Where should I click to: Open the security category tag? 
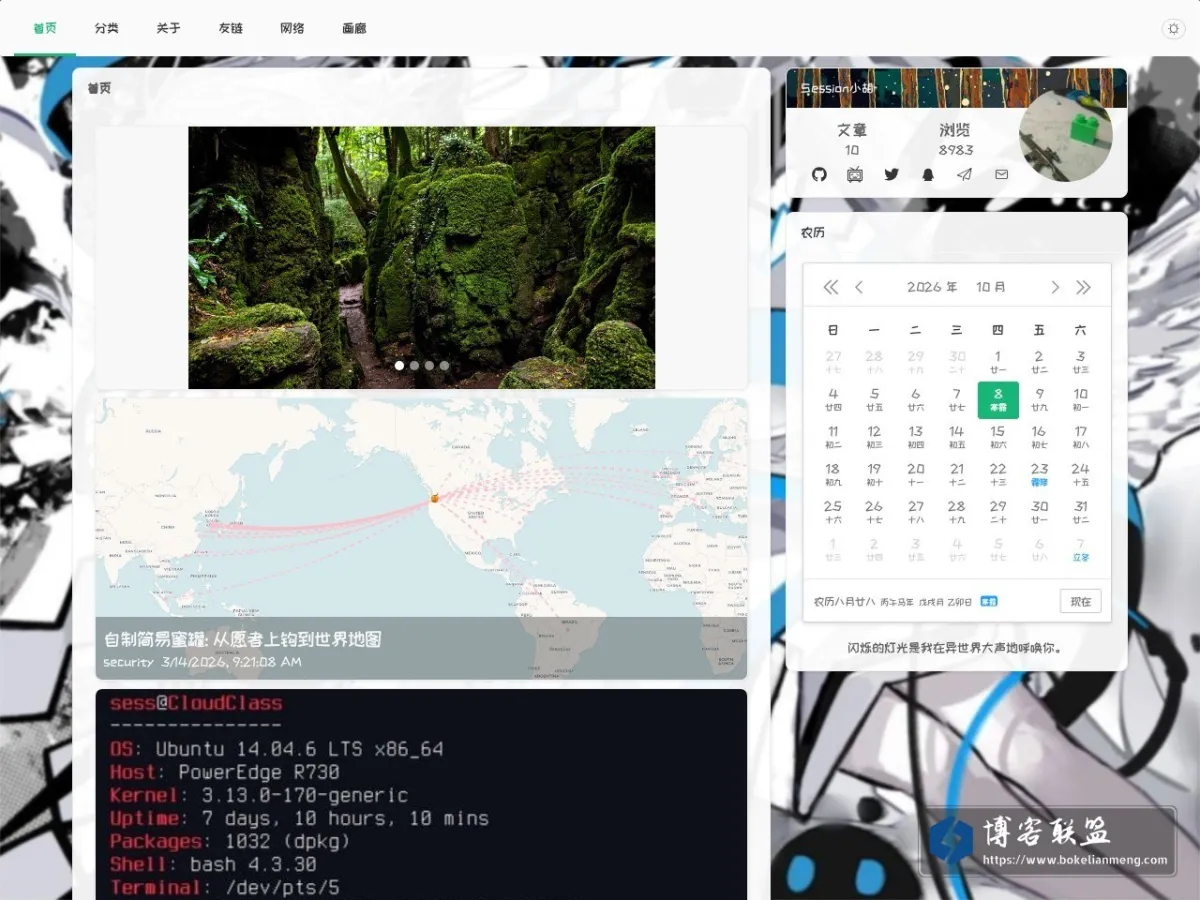pos(129,662)
